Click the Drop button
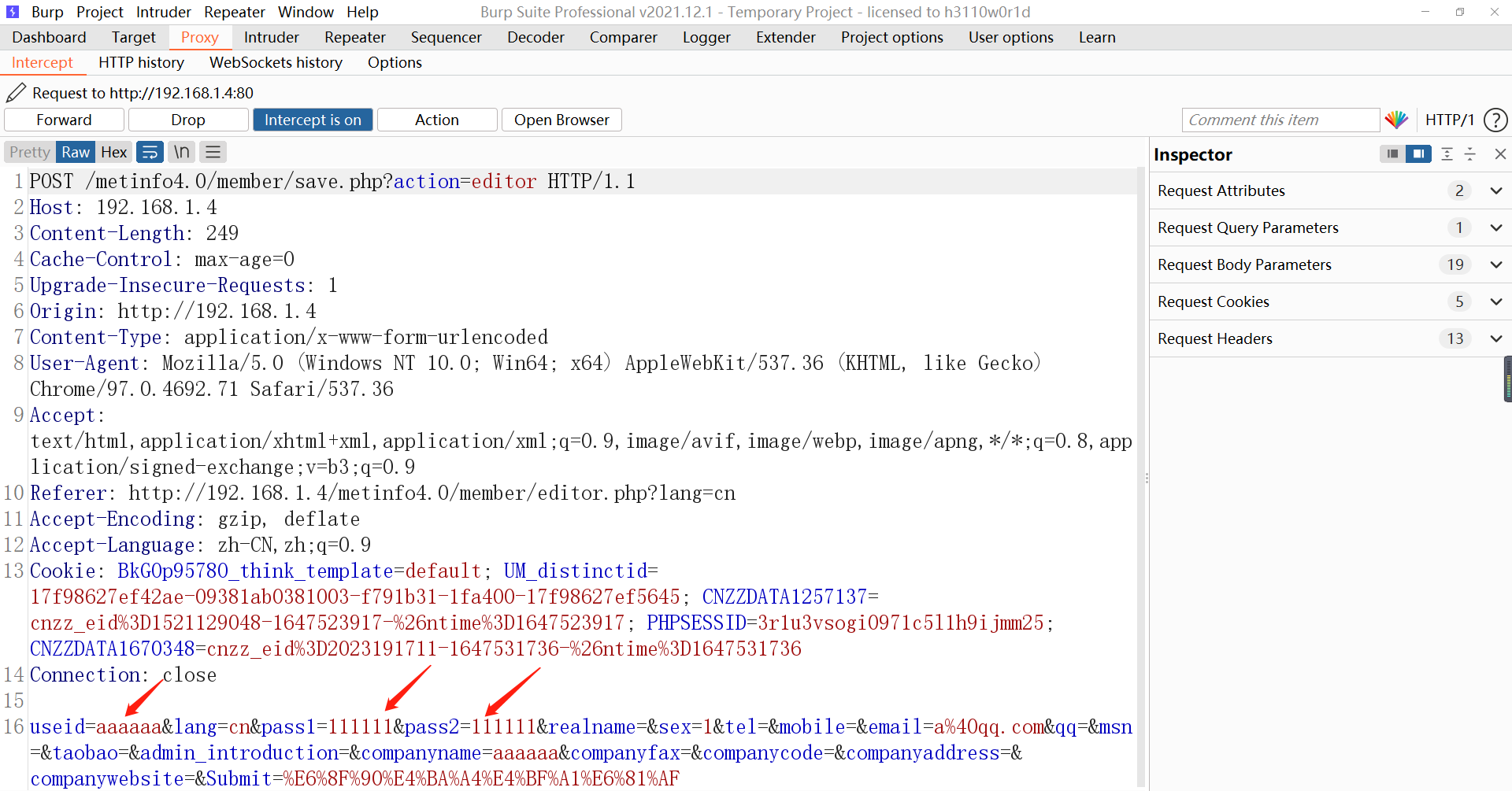Screen dimensions: 1512x791 click(188, 120)
